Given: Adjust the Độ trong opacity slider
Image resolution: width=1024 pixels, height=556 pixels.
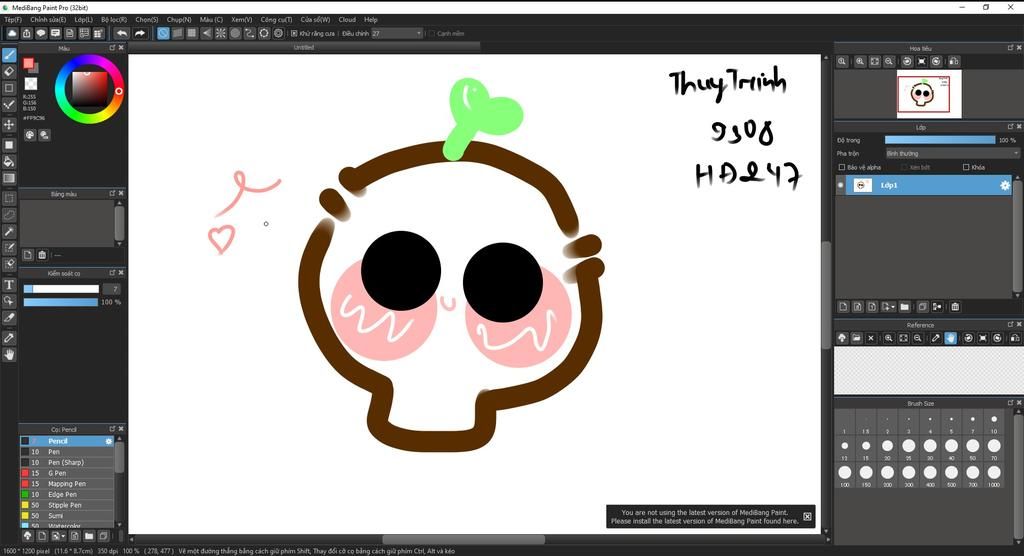Looking at the screenshot, I should click(940, 140).
